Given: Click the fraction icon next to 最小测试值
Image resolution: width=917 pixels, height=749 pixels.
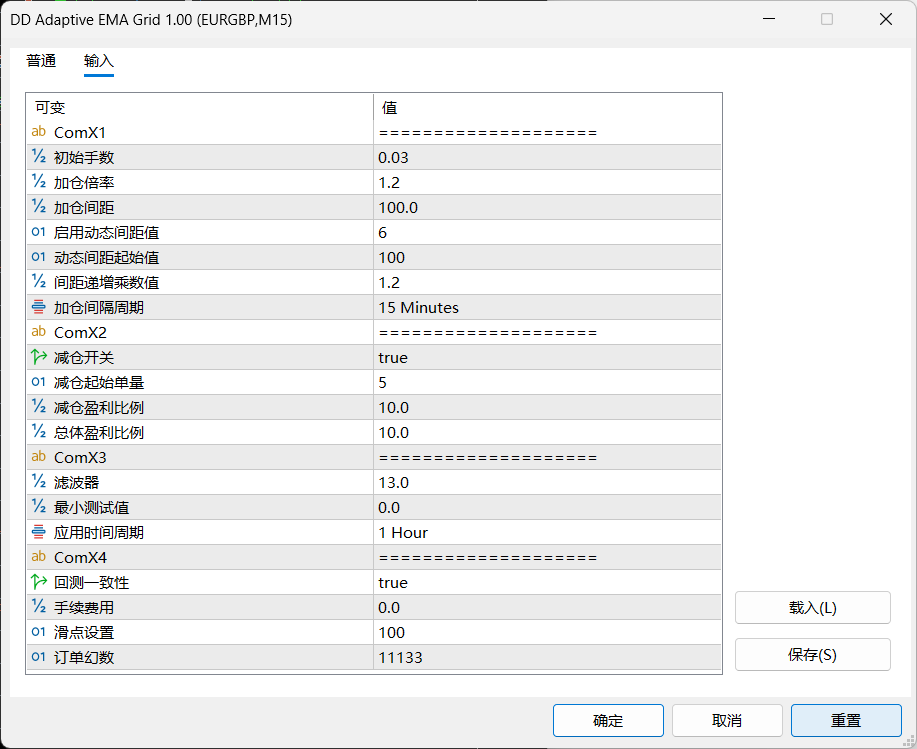Looking at the screenshot, I should (x=39, y=507).
